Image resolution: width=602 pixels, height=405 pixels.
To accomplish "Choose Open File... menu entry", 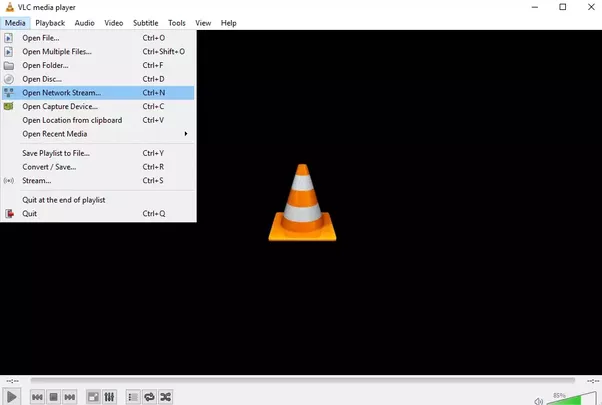I will (98, 38).
